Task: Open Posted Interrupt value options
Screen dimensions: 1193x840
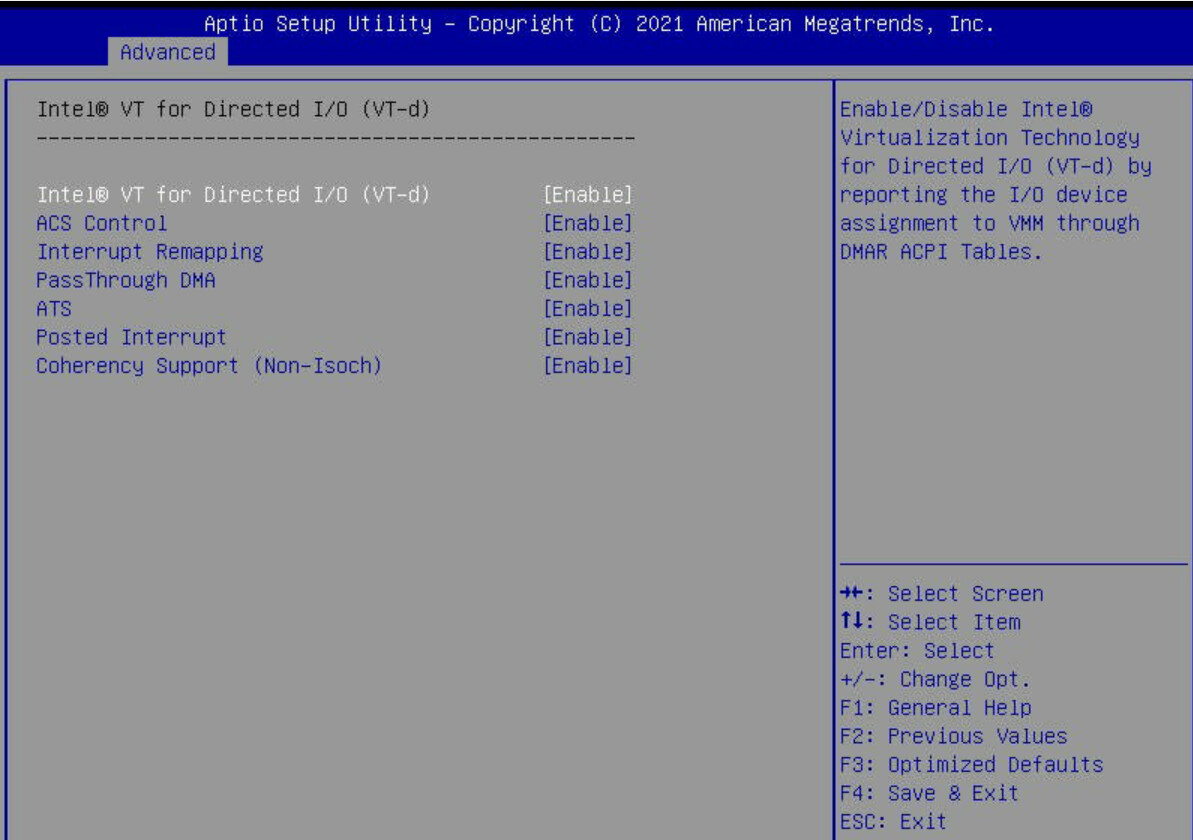Action: (586, 338)
